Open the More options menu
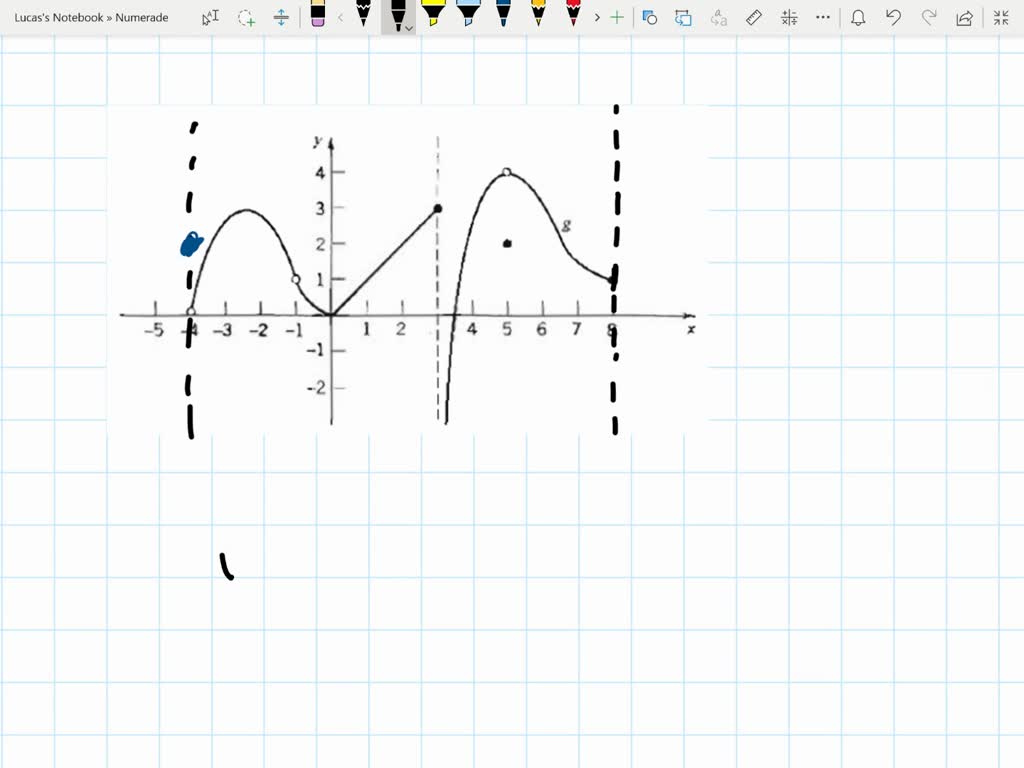This screenshot has height=768, width=1024. [x=822, y=17]
